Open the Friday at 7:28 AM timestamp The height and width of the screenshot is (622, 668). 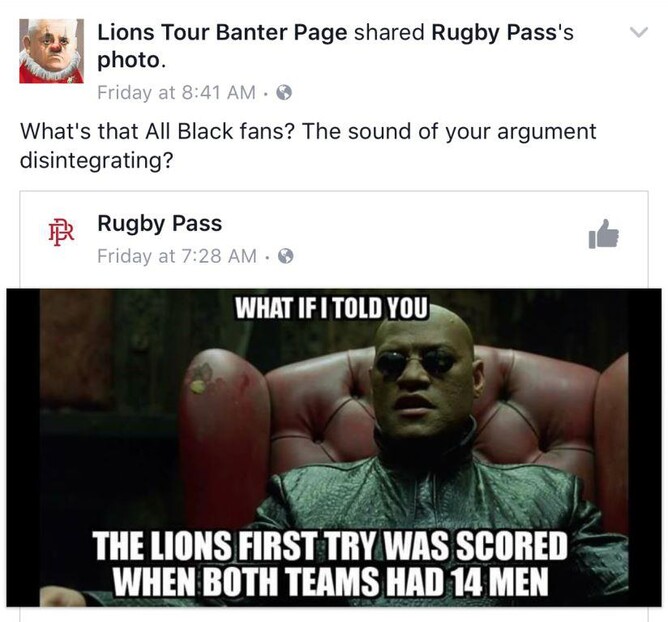pyautogui.click(x=177, y=256)
